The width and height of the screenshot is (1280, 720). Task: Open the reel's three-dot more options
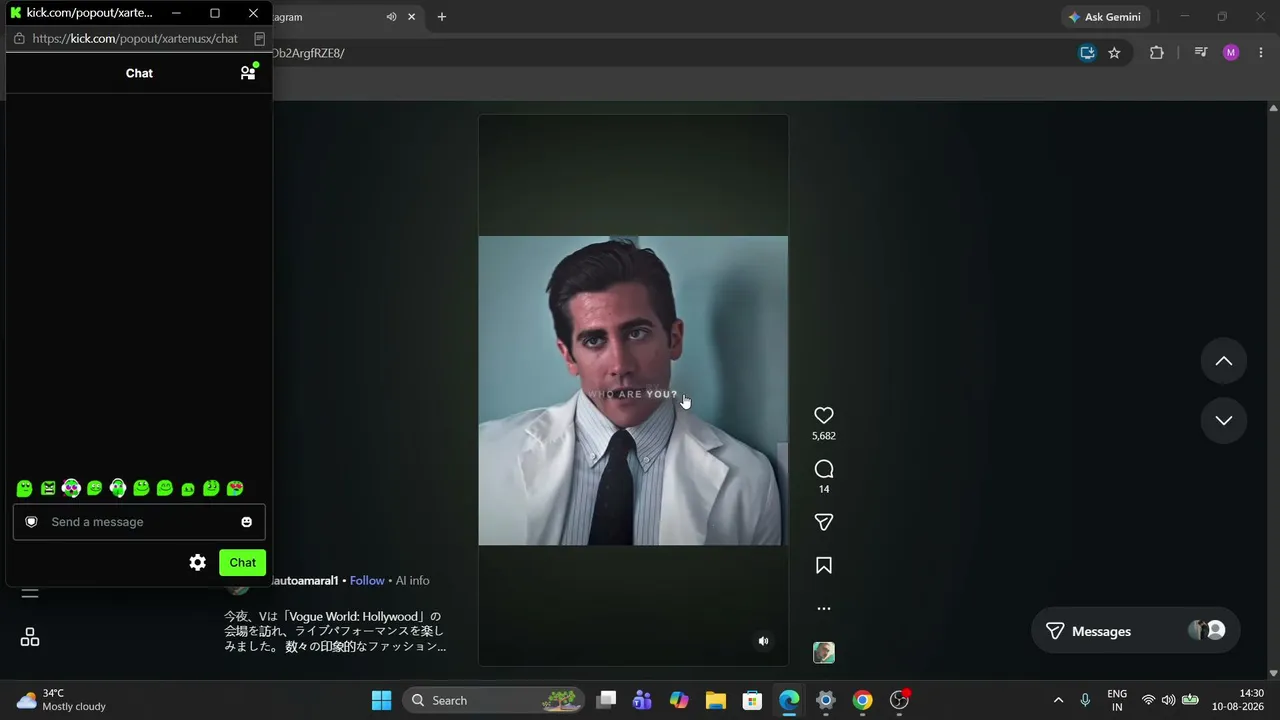[x=824, y=608]
